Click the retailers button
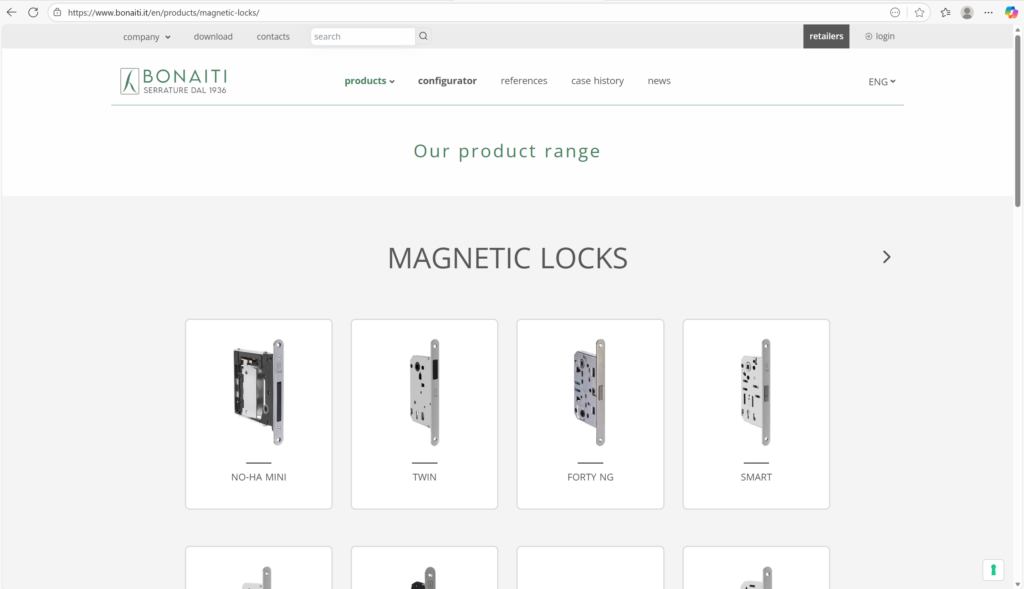 pos(826,36)
